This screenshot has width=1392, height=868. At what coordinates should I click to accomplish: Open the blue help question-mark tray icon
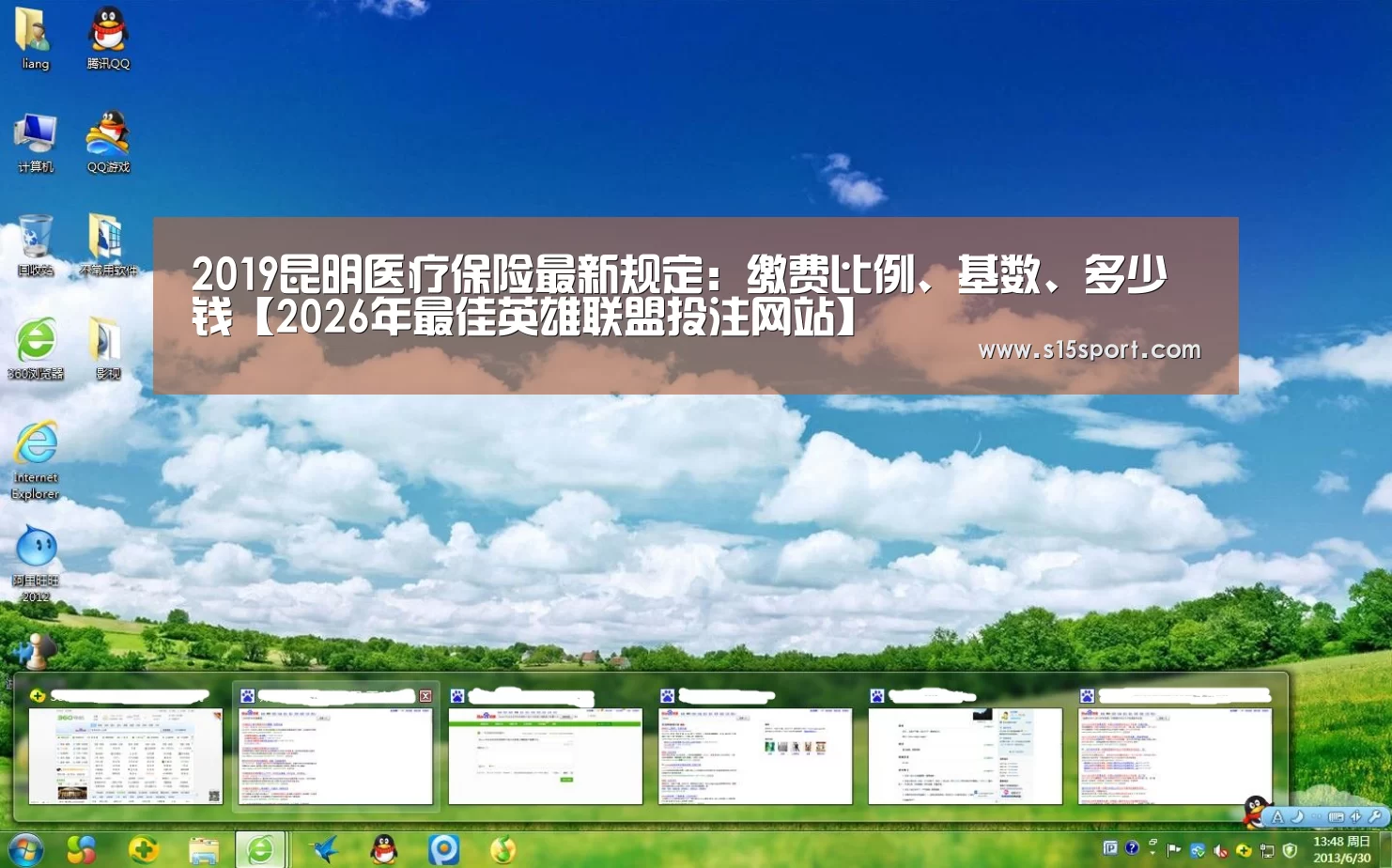pyautogui.click(x=1132, y=848)
